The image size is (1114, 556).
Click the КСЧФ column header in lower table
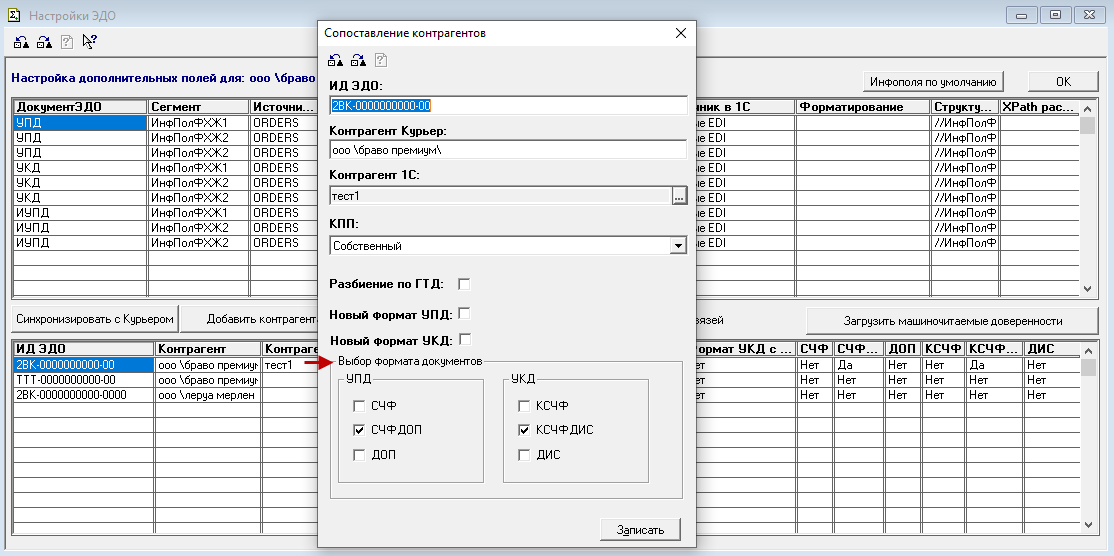(943, 349)
